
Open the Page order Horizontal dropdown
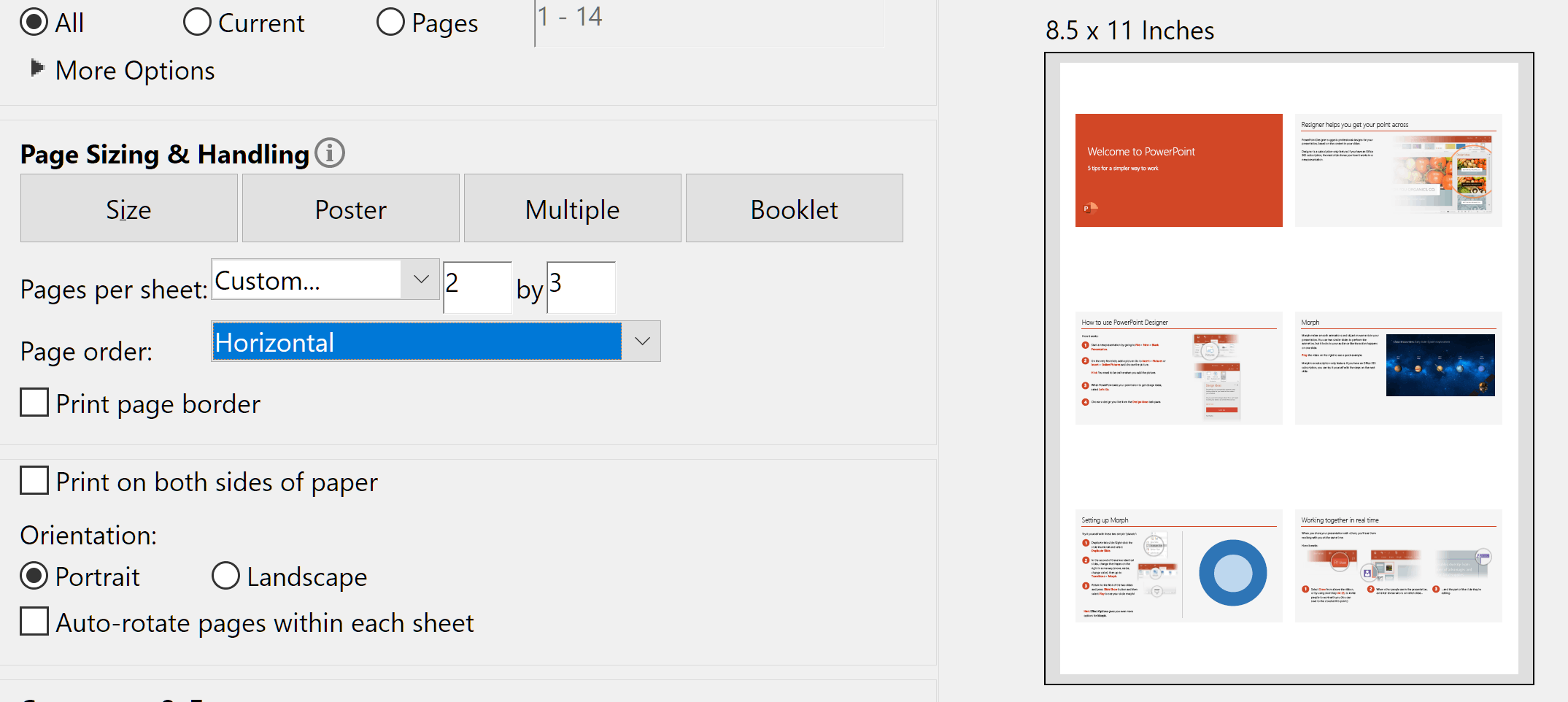(x=436, y=342)
